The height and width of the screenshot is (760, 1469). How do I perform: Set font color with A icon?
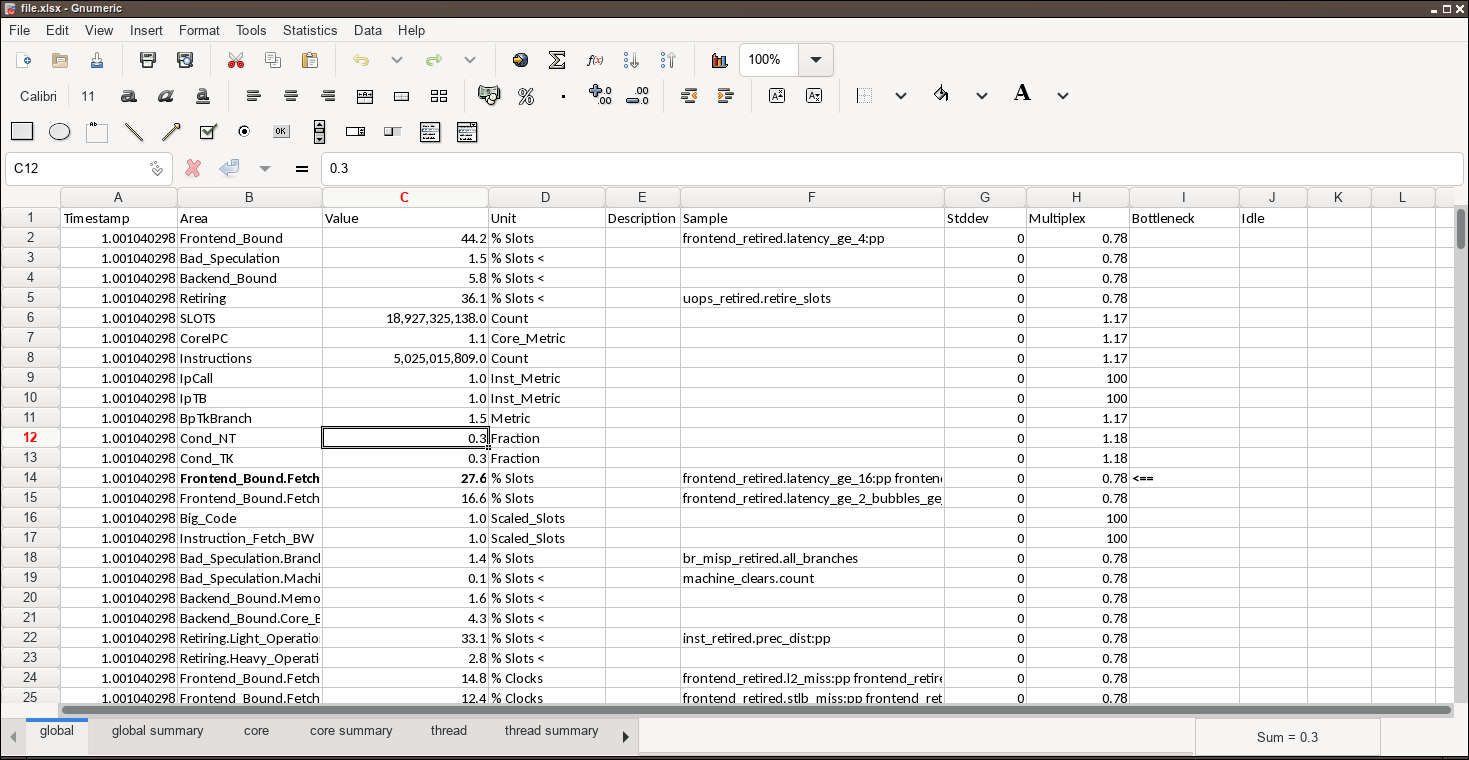click(1022, 94)
